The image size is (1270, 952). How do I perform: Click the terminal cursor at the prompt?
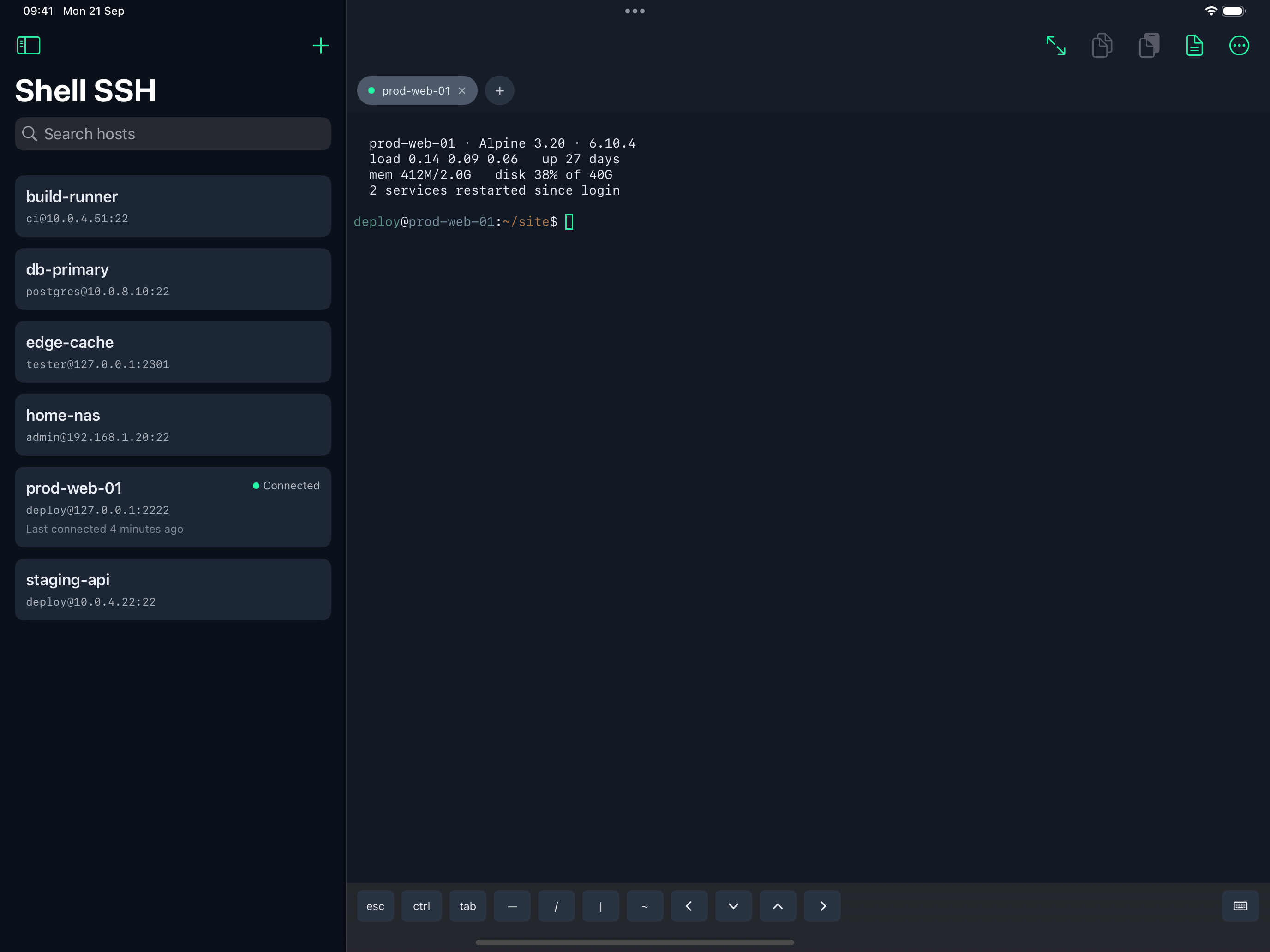point(569,221)
